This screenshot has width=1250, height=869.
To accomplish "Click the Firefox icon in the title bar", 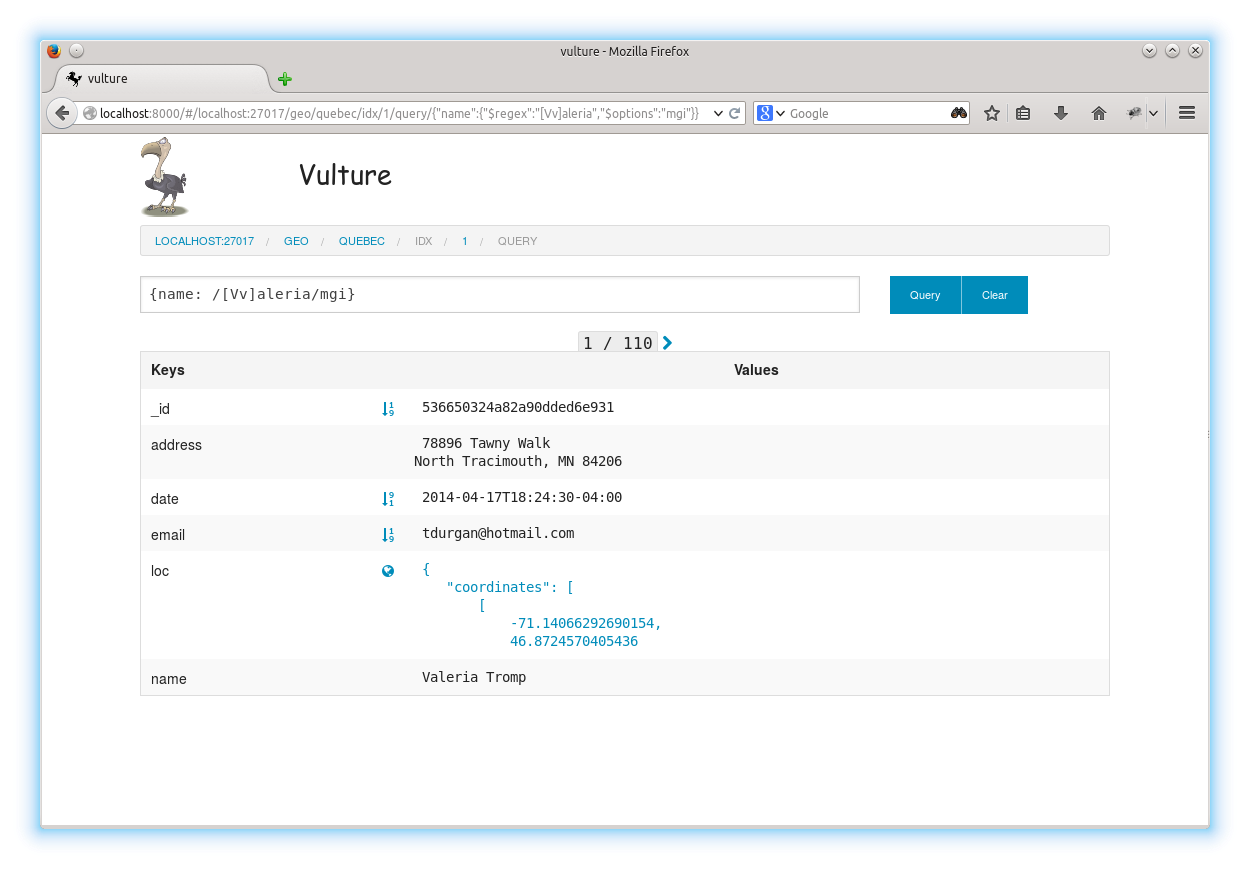I will tap(54, 51).
